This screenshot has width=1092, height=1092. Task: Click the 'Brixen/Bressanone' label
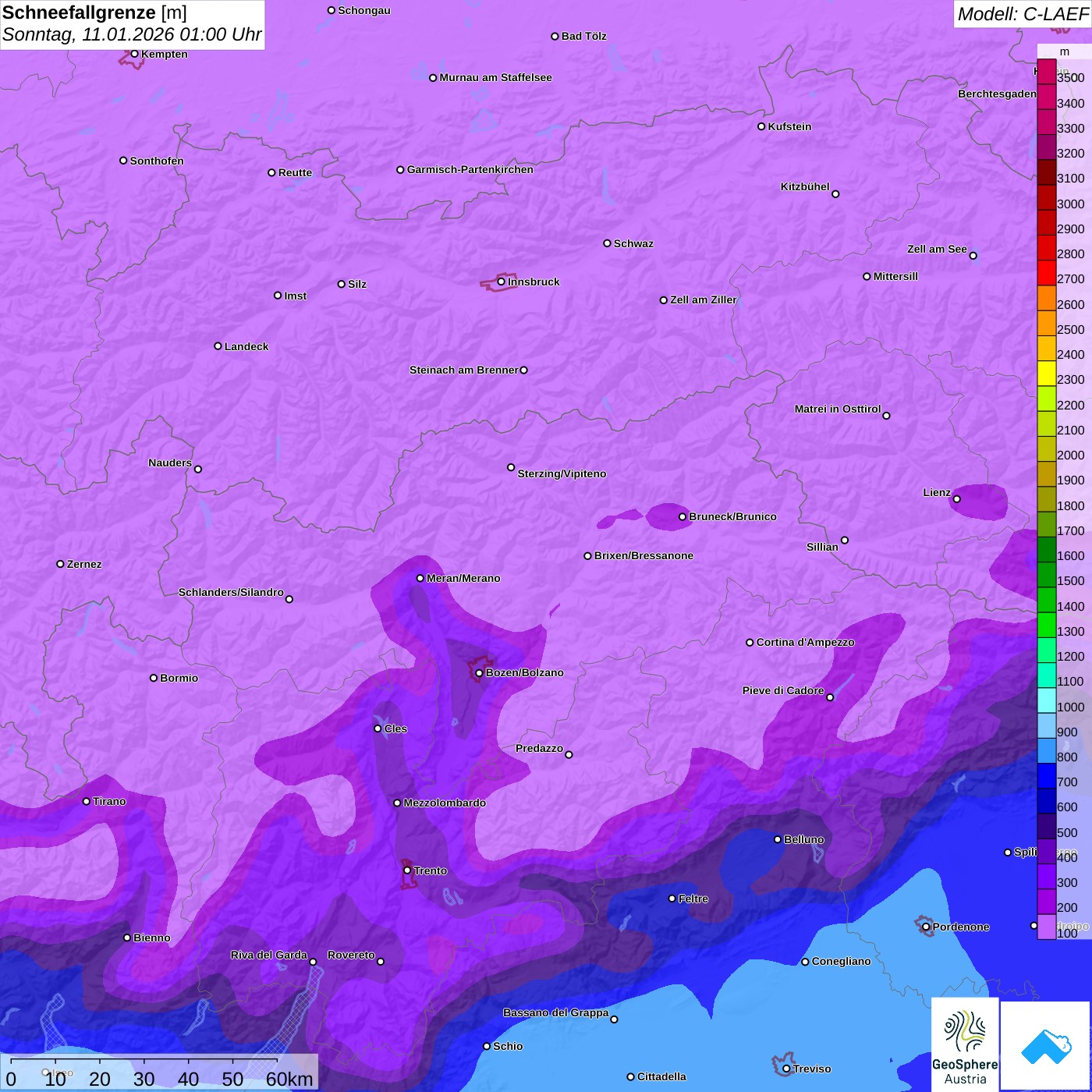point(643,555)
